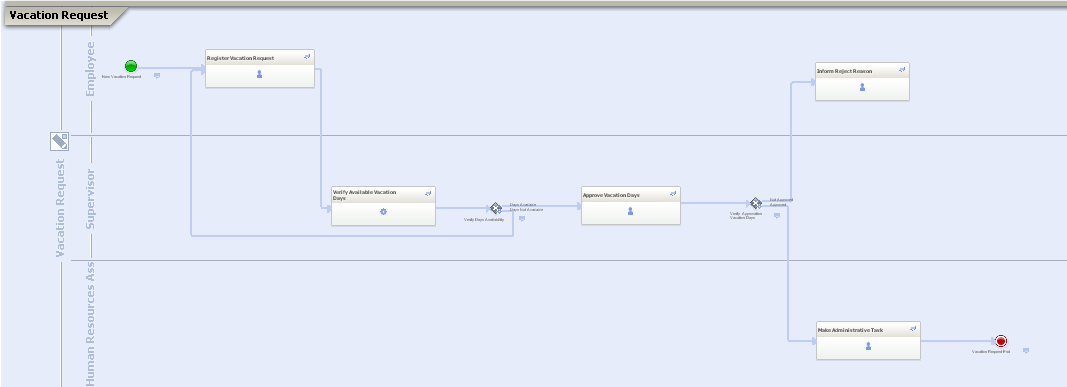The width and height of the screenshot is (1067, 387).
Task: Click comment icon next to New Vacation Request
Action: click(157, 76)
